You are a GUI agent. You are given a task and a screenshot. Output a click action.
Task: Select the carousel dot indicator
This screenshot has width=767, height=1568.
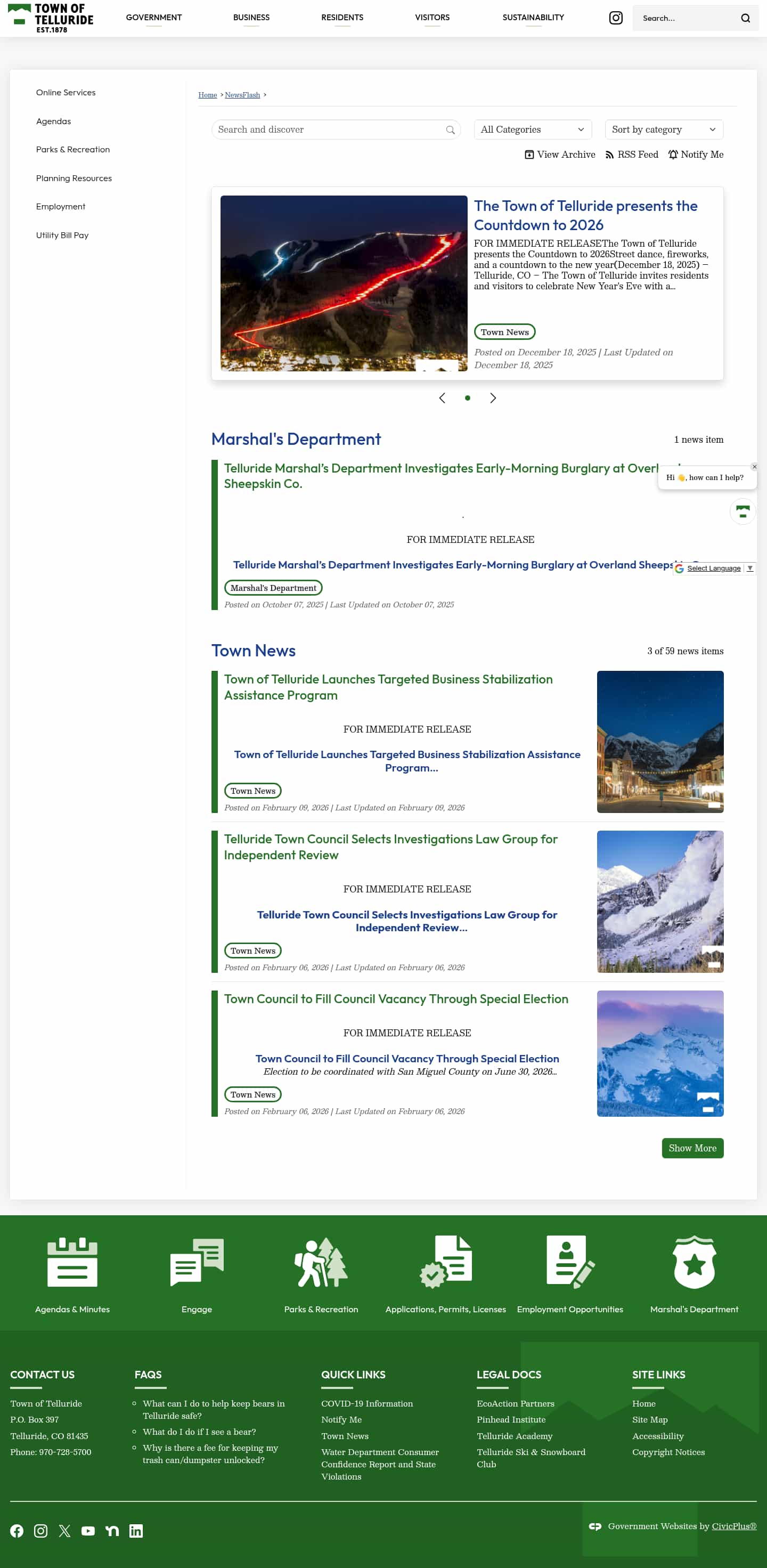click(468, 398)
